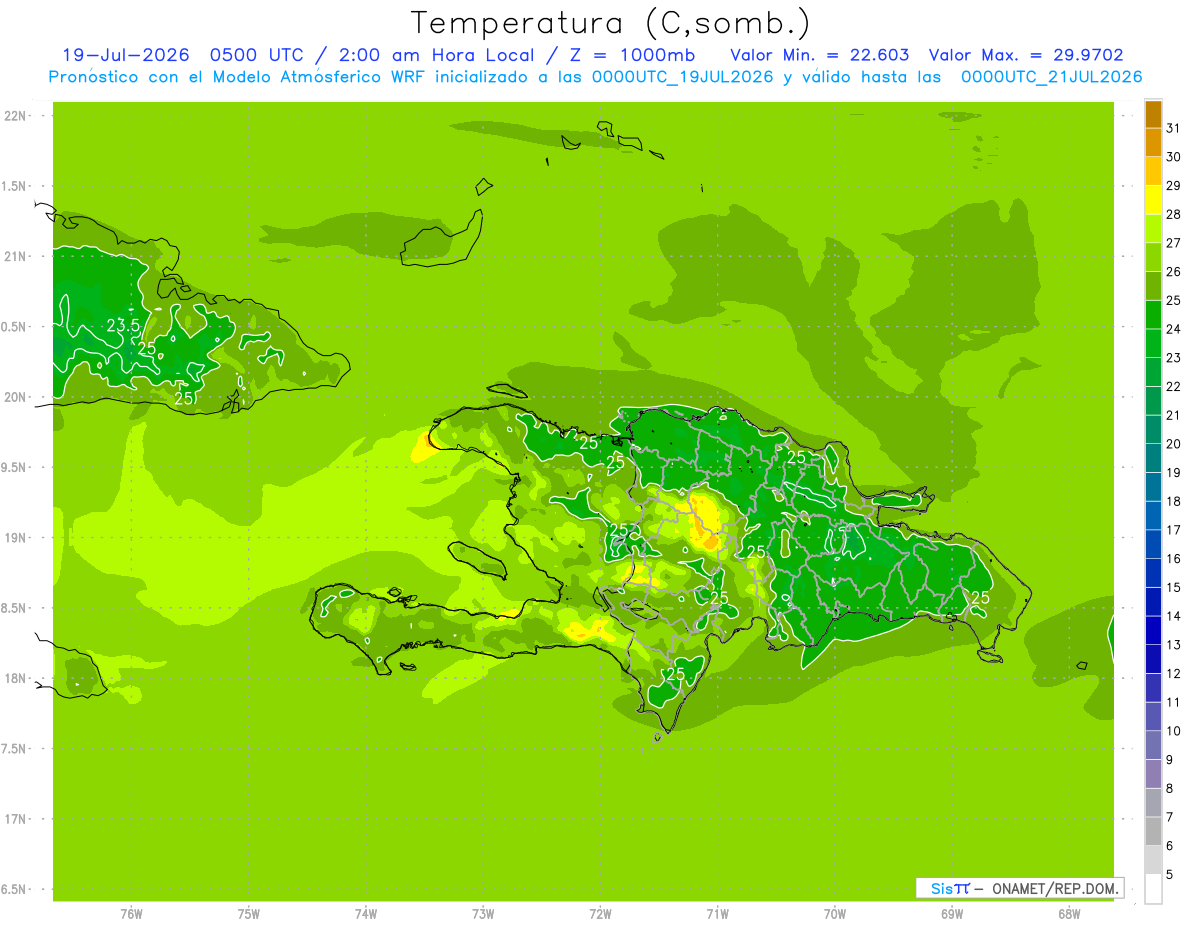Image resolution: width=1200 pixels, height=927 pixels.
Task: Click the 20N latitude axis label
Action: pyautogui.click(x=15, y=397)
